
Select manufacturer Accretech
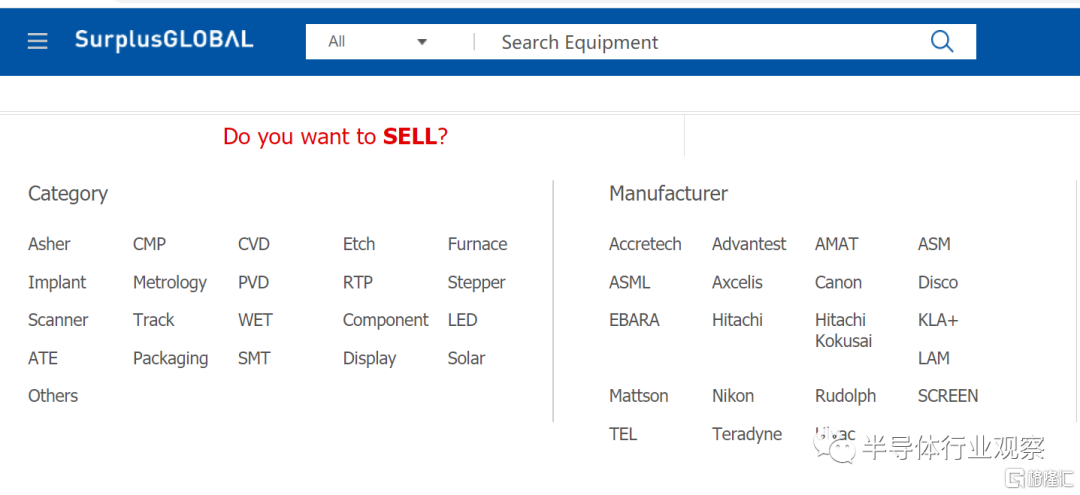[645, 244]
